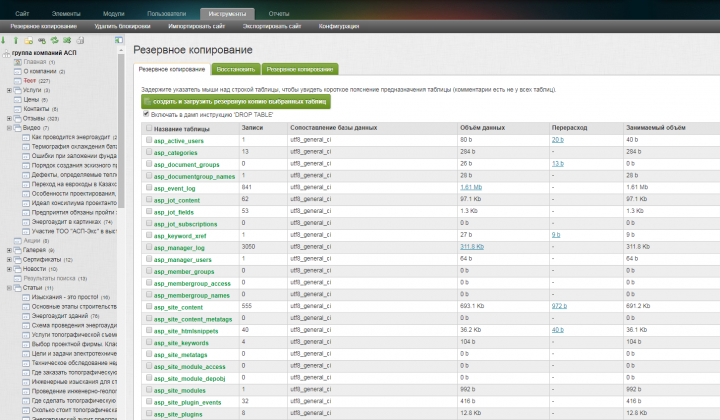This screenshot has width=720, height=420.
Task: Click the folder icon next to Отзывы
Action: [x=17, y=118]
